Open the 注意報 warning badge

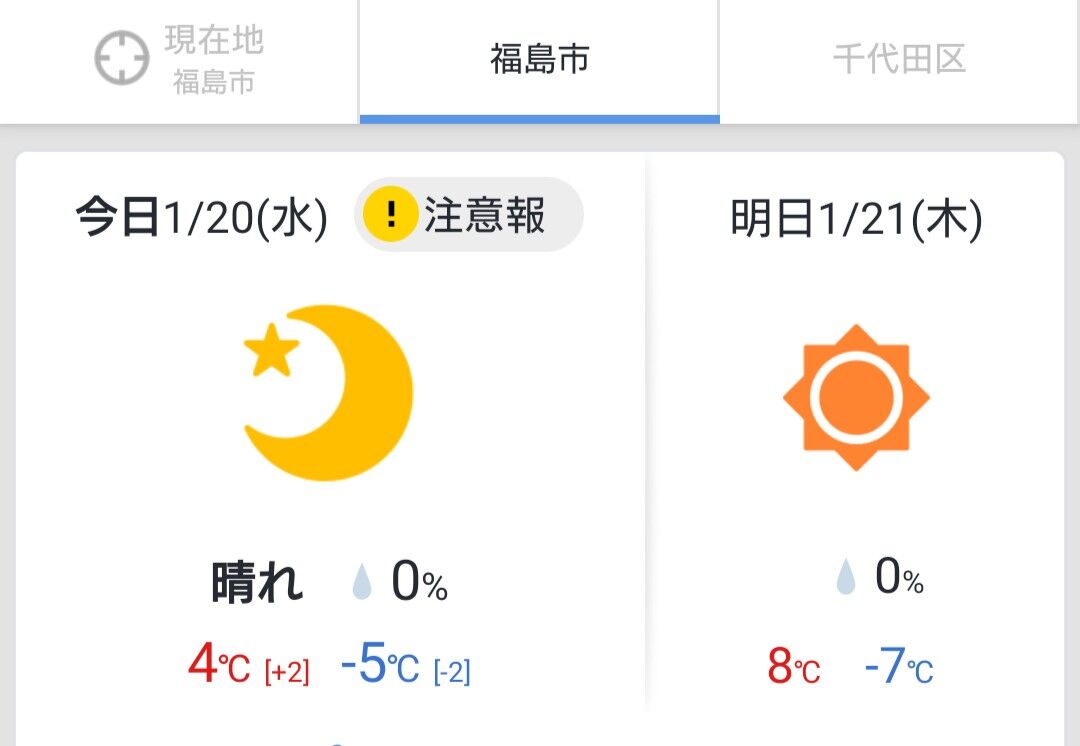469,215
